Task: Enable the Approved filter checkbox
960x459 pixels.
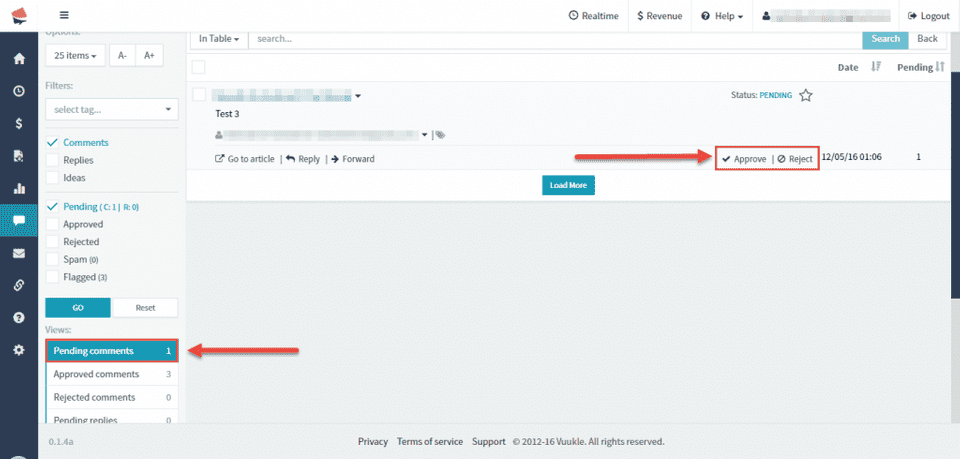Action: point(53,224)
